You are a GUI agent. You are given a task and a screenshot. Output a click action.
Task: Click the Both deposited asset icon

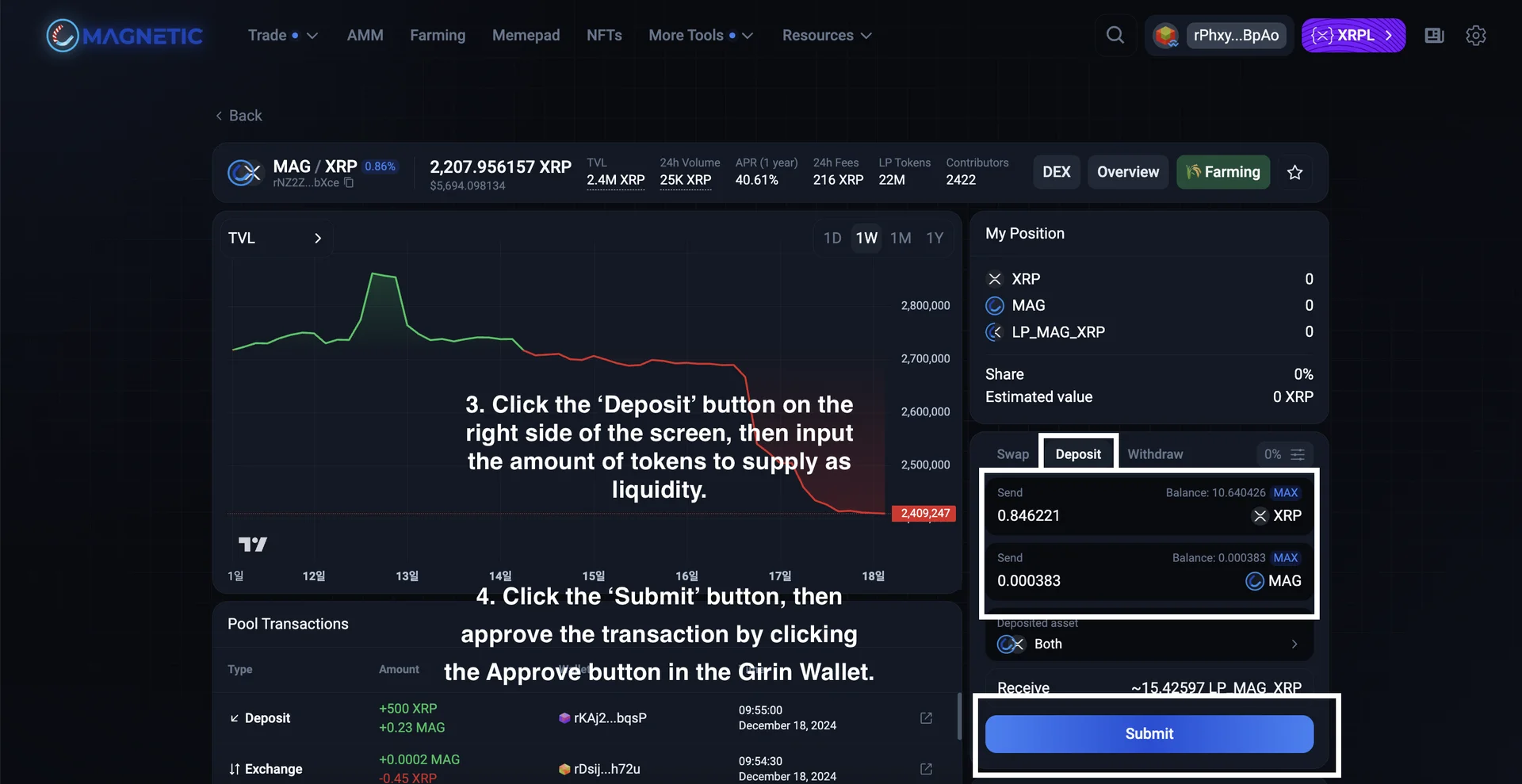(x=1011, y=644)
